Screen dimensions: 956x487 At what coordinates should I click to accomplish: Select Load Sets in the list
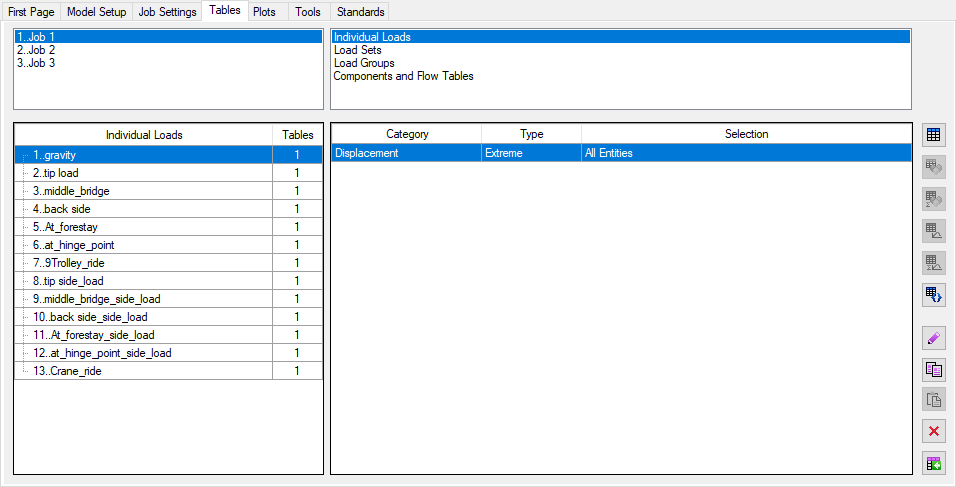point(359,50)
